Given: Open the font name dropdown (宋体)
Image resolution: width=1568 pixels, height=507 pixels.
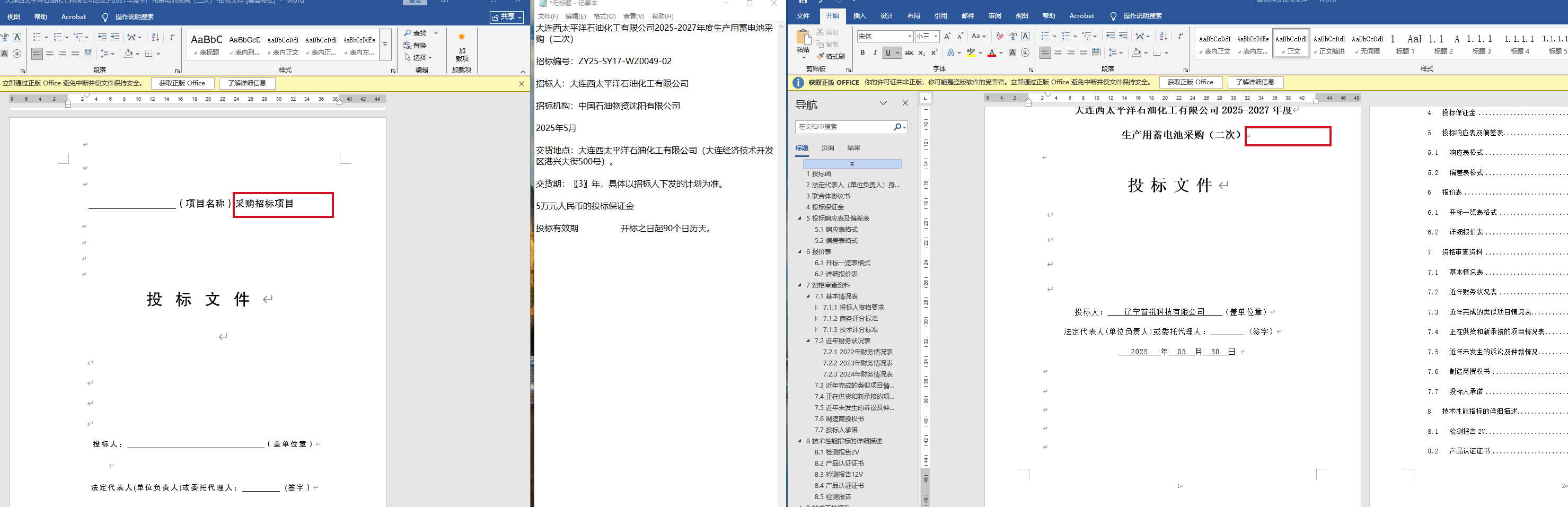Looking at the screenshot, I should coord(910,37).
